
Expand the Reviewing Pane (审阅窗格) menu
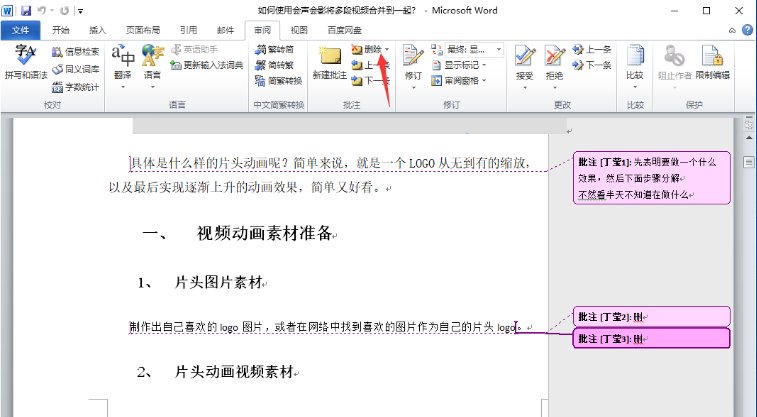point(459,81)
